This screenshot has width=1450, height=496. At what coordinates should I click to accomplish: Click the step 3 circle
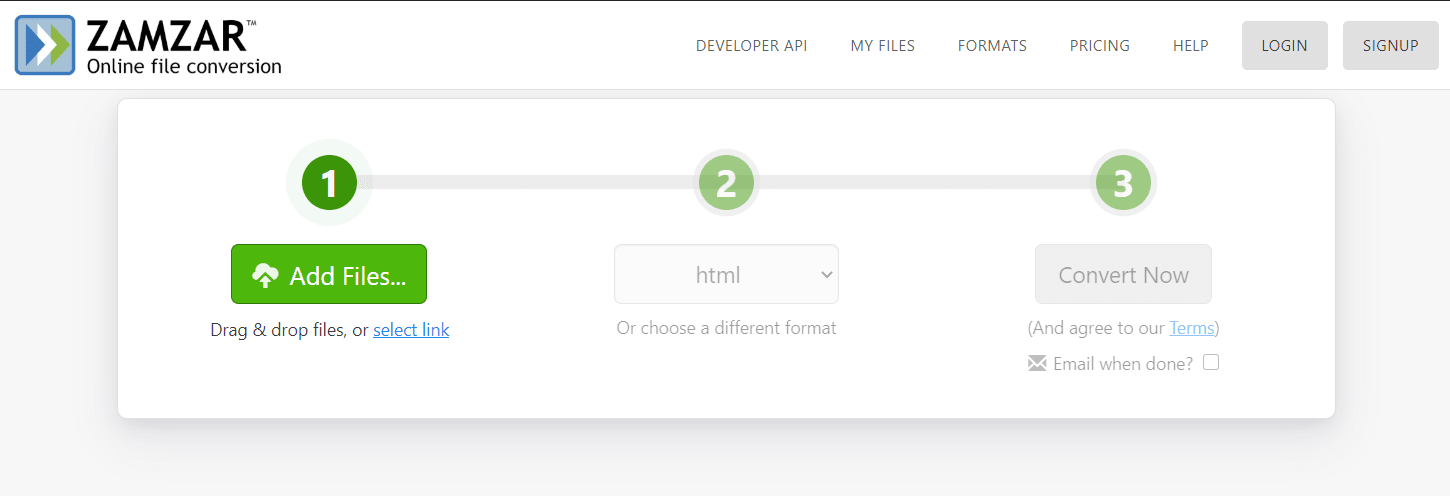coord(1123,183)
